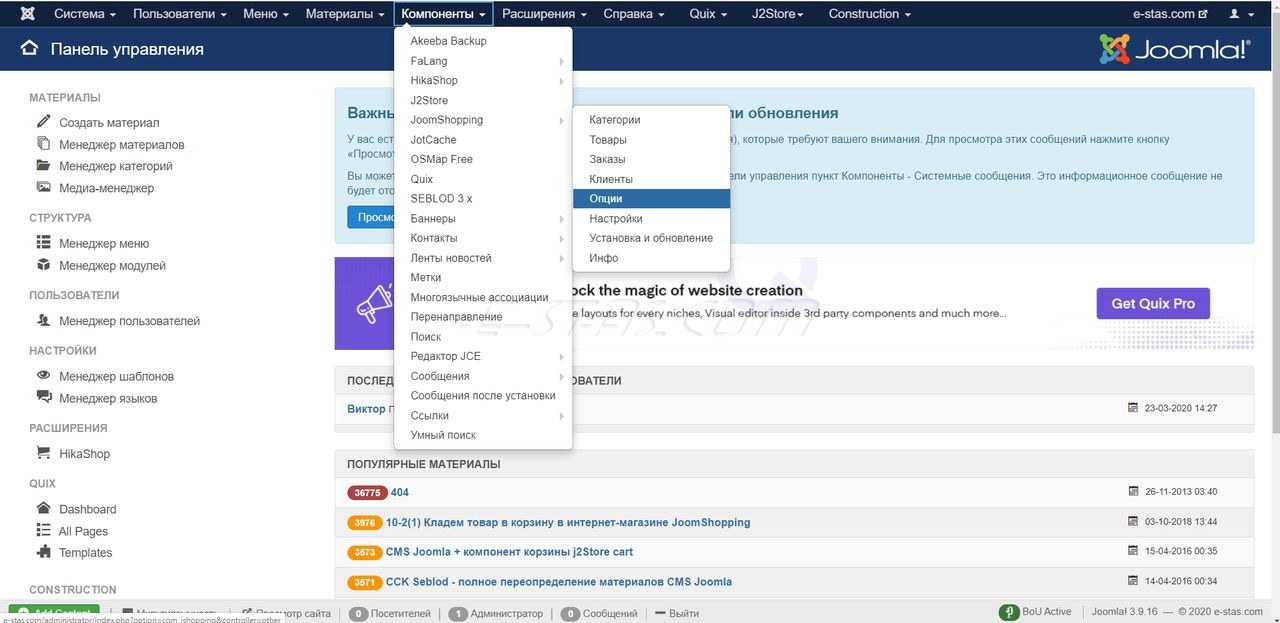Click list icon for Quix All Pages
Viewport: 1280px width, 623px height.
coord(44,530)
